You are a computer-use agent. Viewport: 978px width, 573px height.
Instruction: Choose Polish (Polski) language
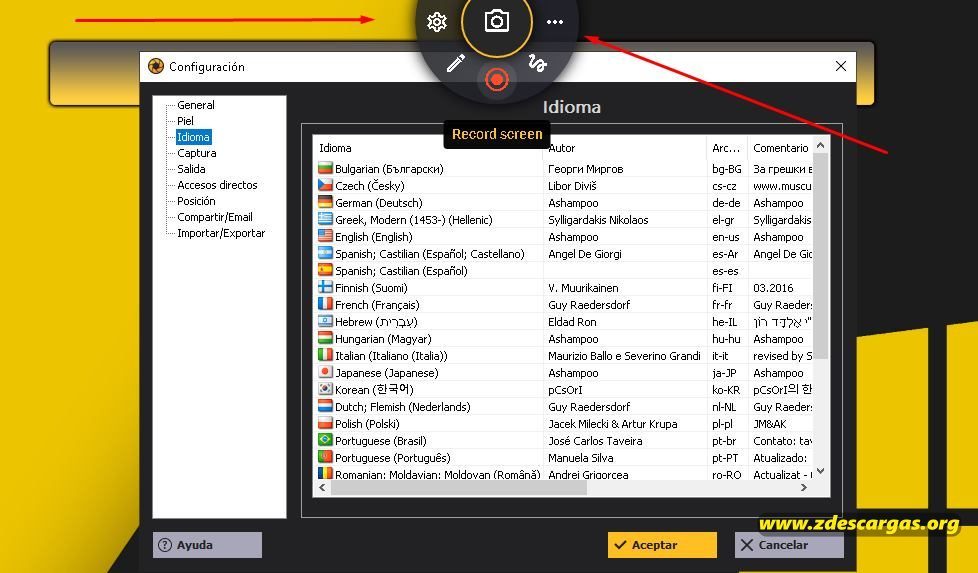click(x=564, y=423)
